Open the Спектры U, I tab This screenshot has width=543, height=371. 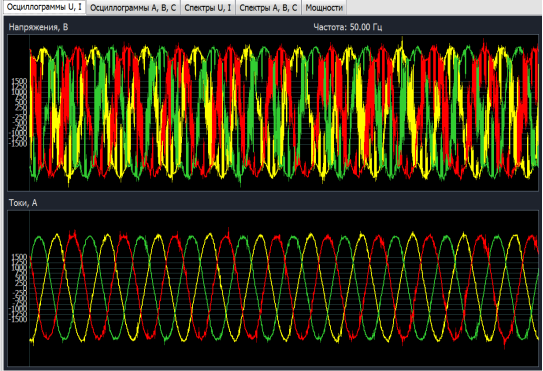coord(207,8)
